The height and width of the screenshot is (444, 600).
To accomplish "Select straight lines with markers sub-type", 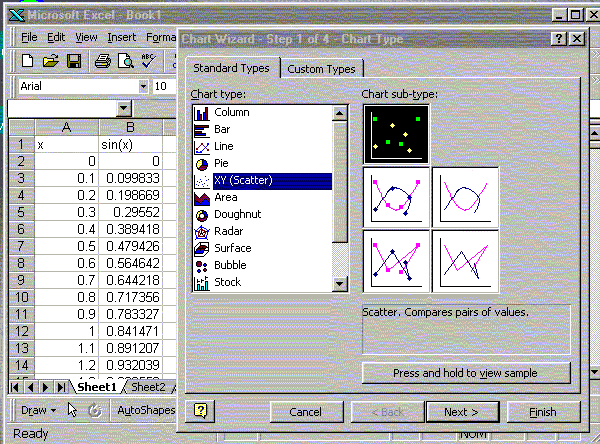I will coord(396,261).
